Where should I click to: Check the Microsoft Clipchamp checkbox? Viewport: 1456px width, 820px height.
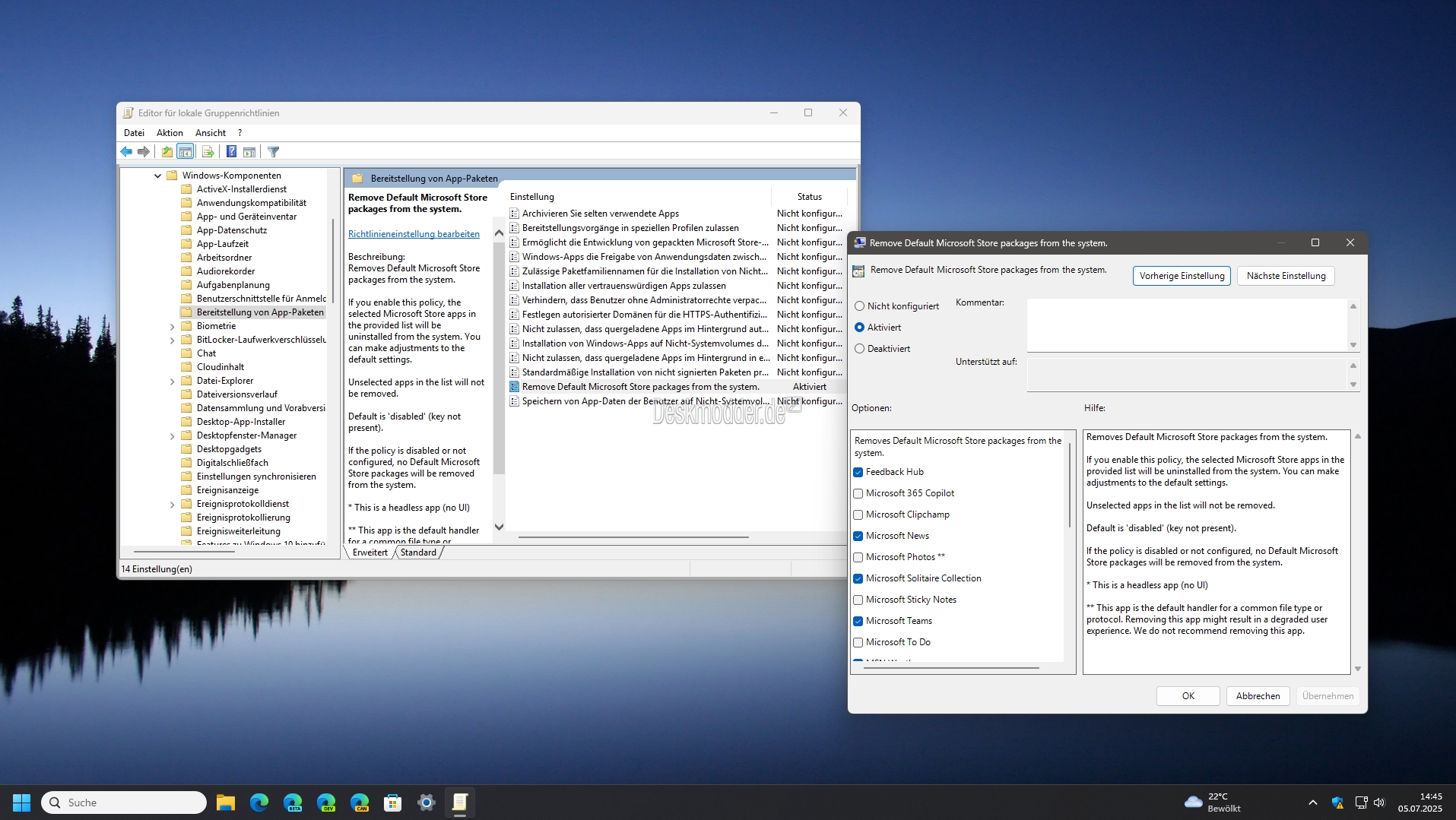coord(858,515)
